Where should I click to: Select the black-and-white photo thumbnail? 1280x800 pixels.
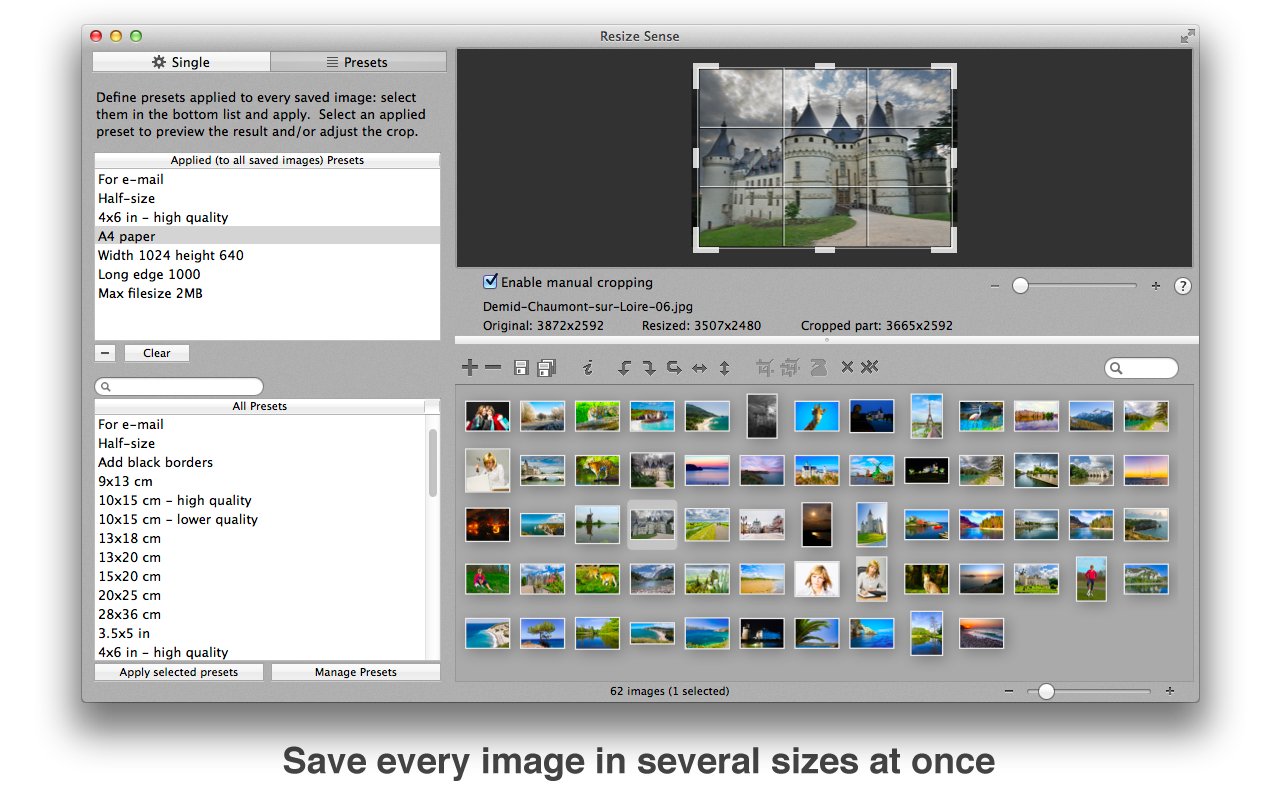[762, 416]
